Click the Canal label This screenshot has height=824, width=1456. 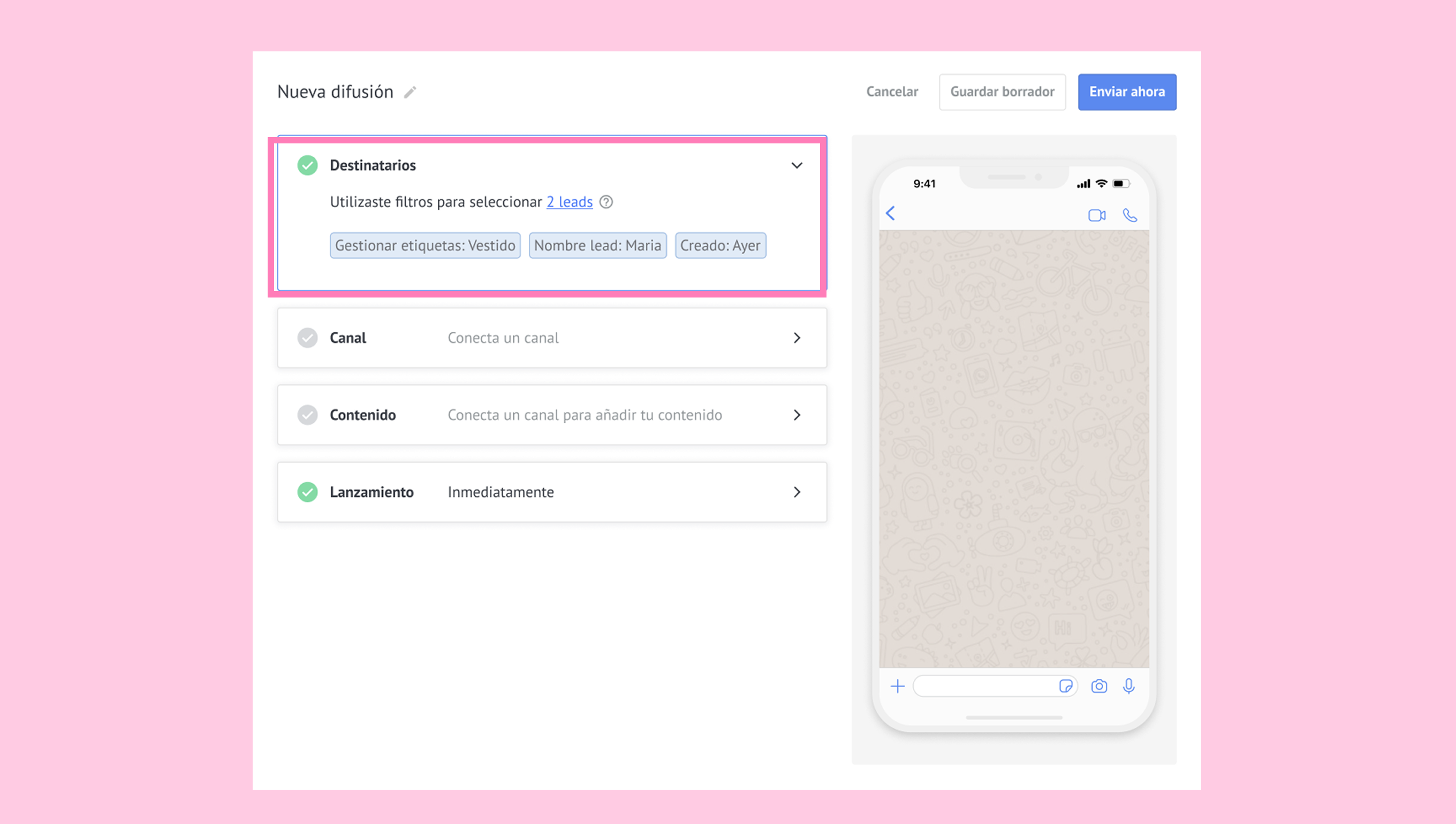(348, 338)
